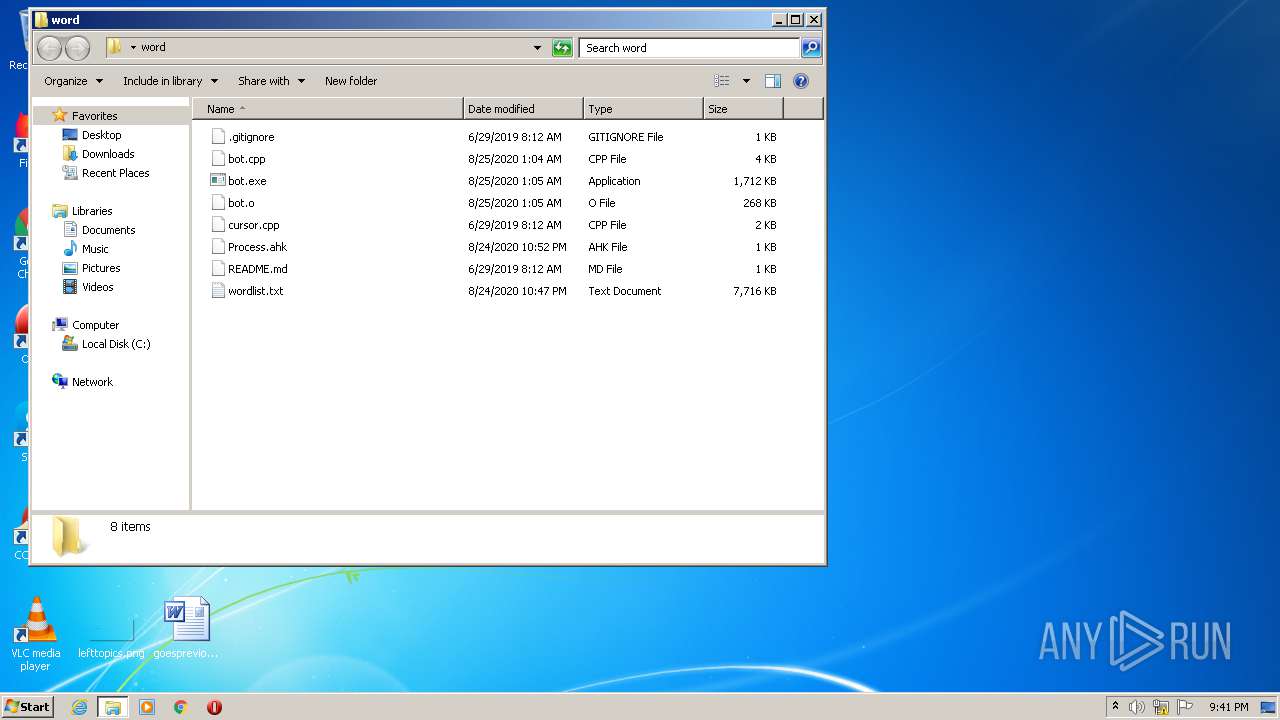This screenshot has width=1280, height=720.
Task: Click Action Center flag tray icon
Action: pos(1184,707)
